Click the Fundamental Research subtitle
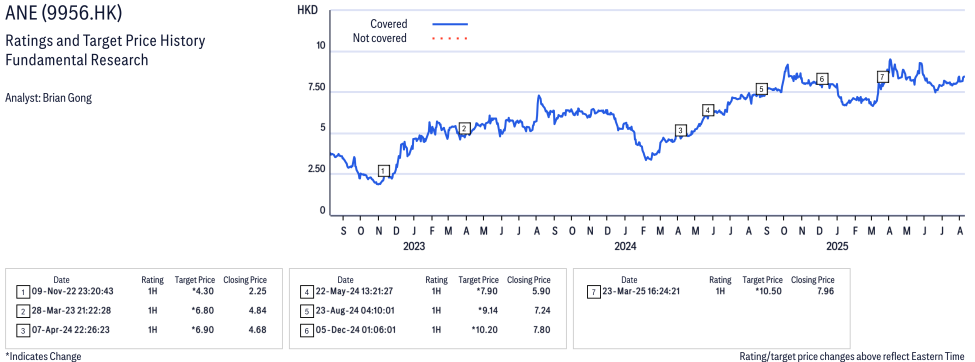Viewport: 975px width, 362px height. pyautogui.click(x=76, y=60)
